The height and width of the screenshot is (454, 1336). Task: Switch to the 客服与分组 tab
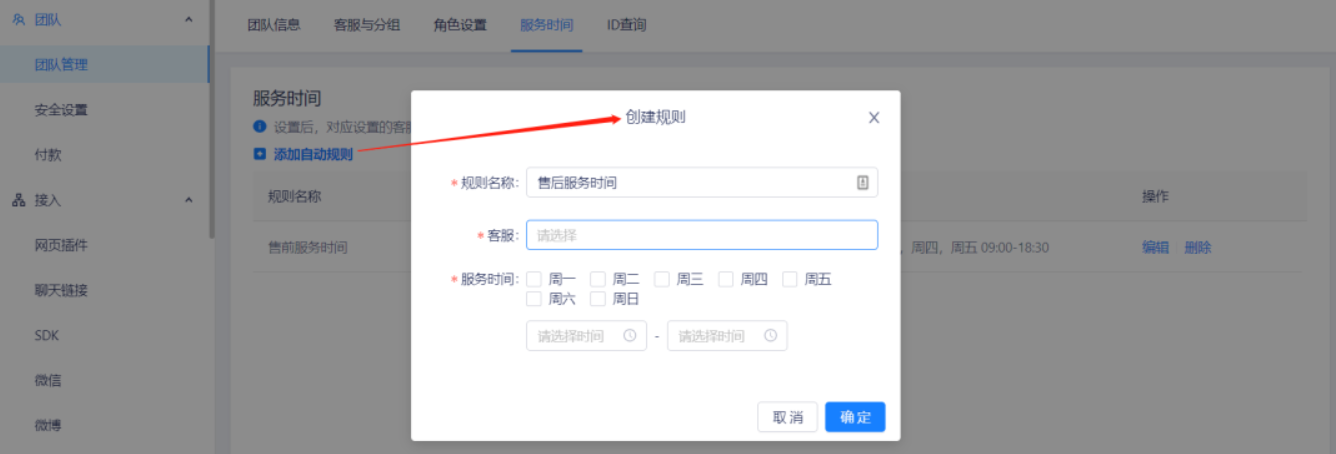click(x=367, y=24)
